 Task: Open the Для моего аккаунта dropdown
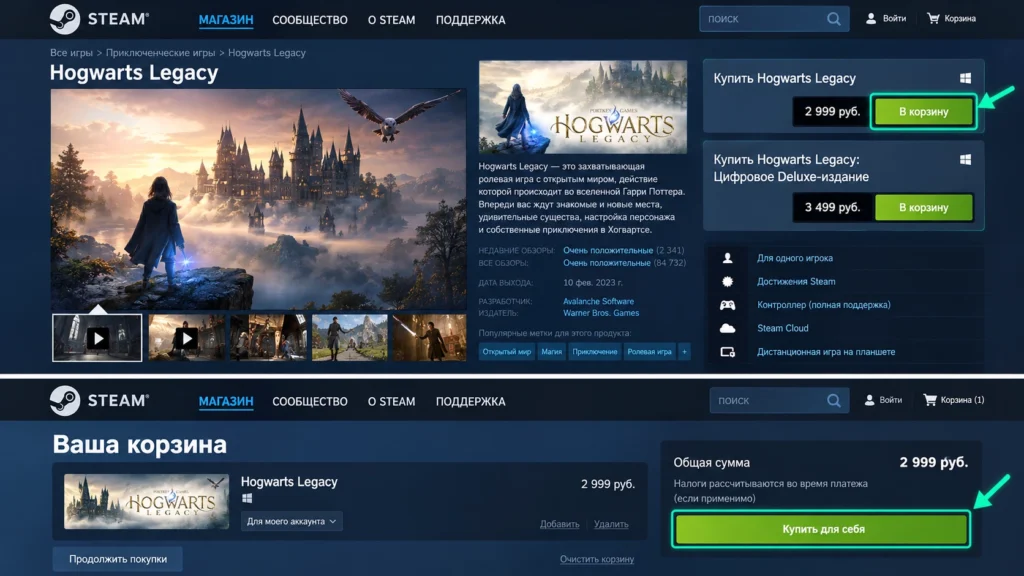pyautogui.click(x=291, y=521)
